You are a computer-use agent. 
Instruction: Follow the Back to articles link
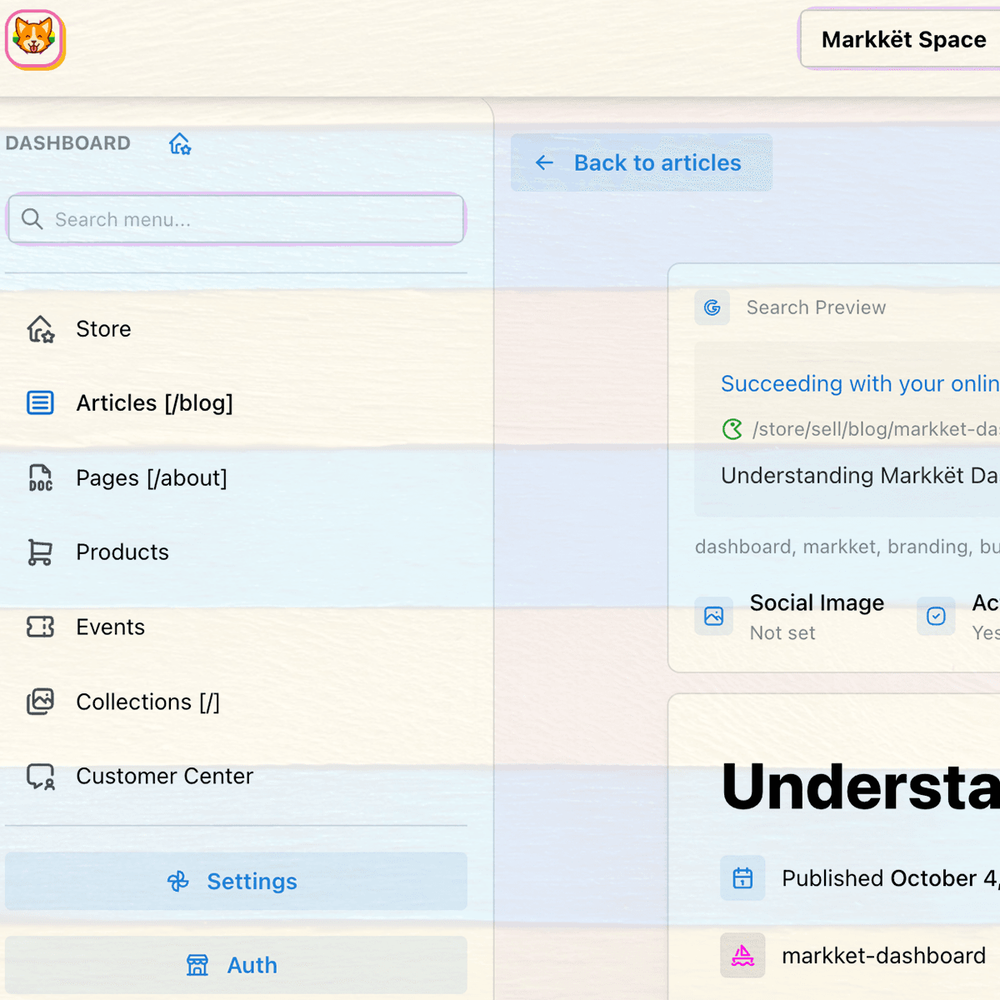641,162
